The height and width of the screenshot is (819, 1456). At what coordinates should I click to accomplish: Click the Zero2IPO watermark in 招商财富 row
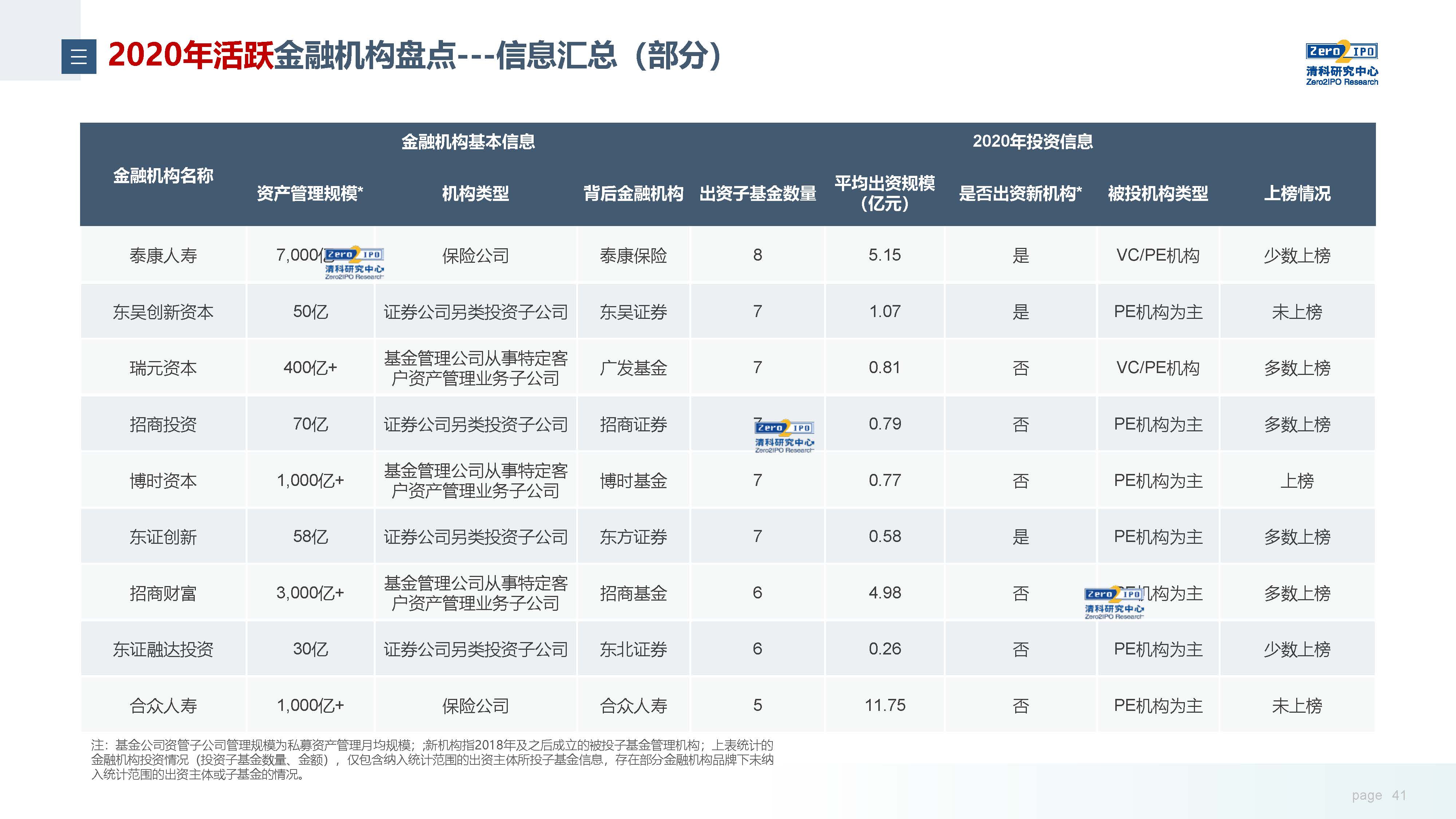1114,602
